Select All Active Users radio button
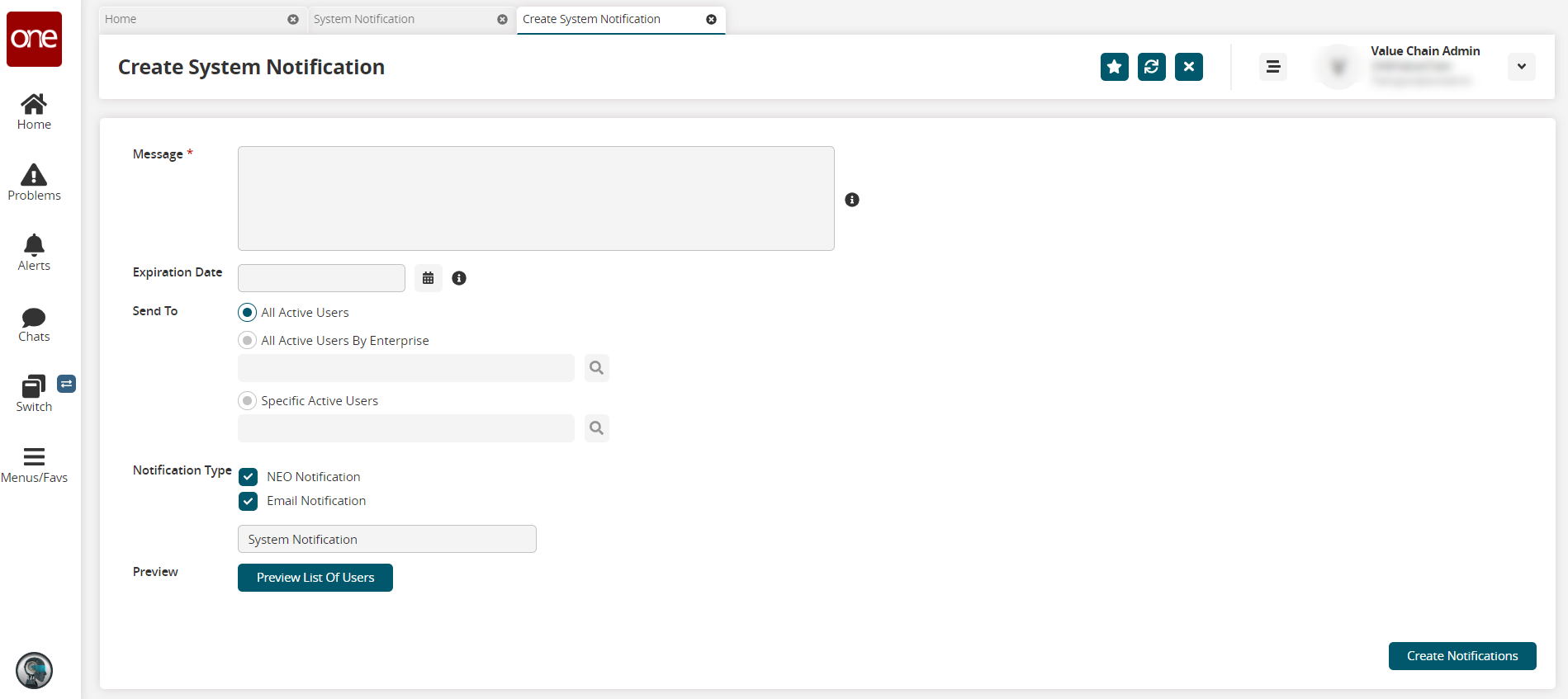This screenshot has height=699, width=1568. coord(247,313)
